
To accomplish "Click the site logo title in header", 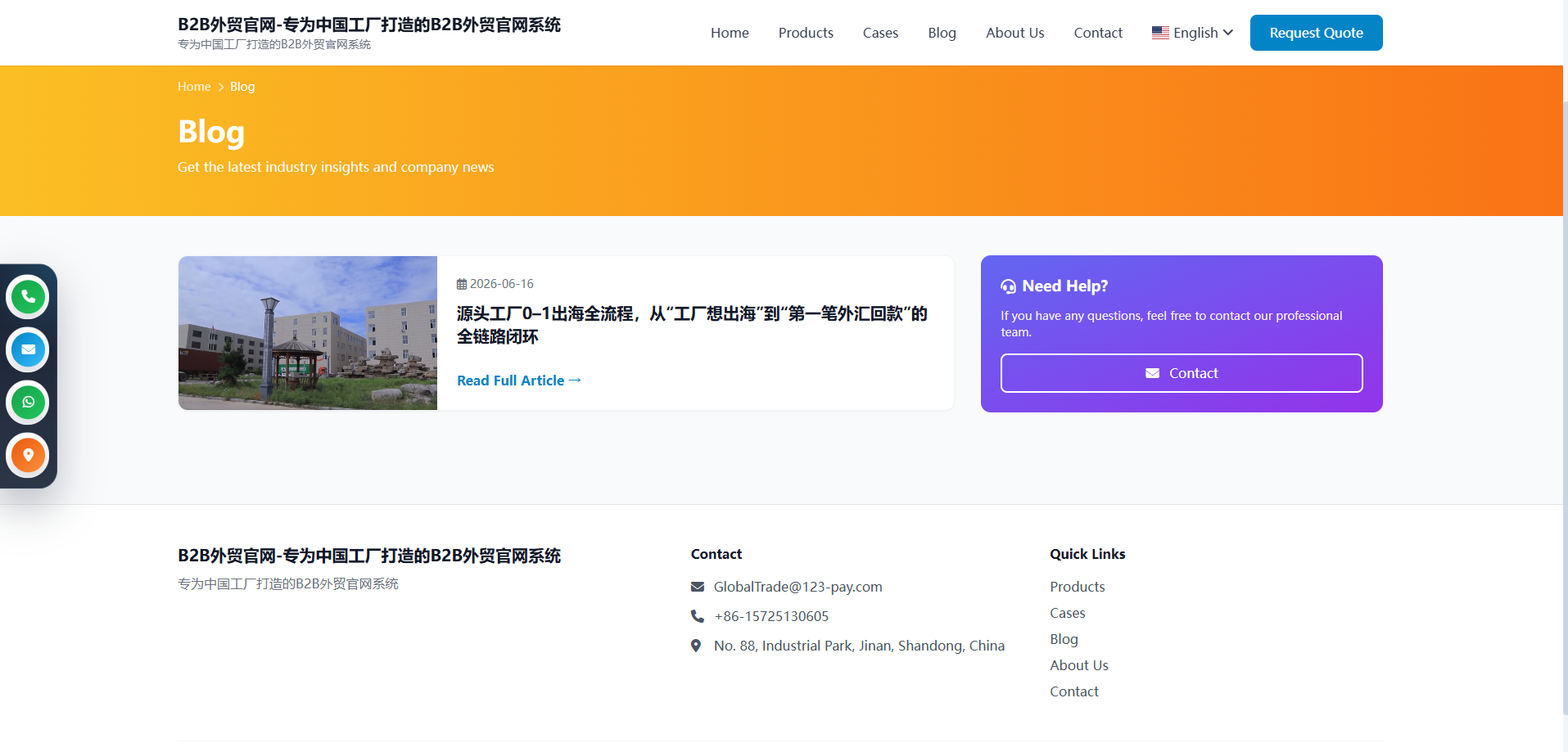I will 369,25.
